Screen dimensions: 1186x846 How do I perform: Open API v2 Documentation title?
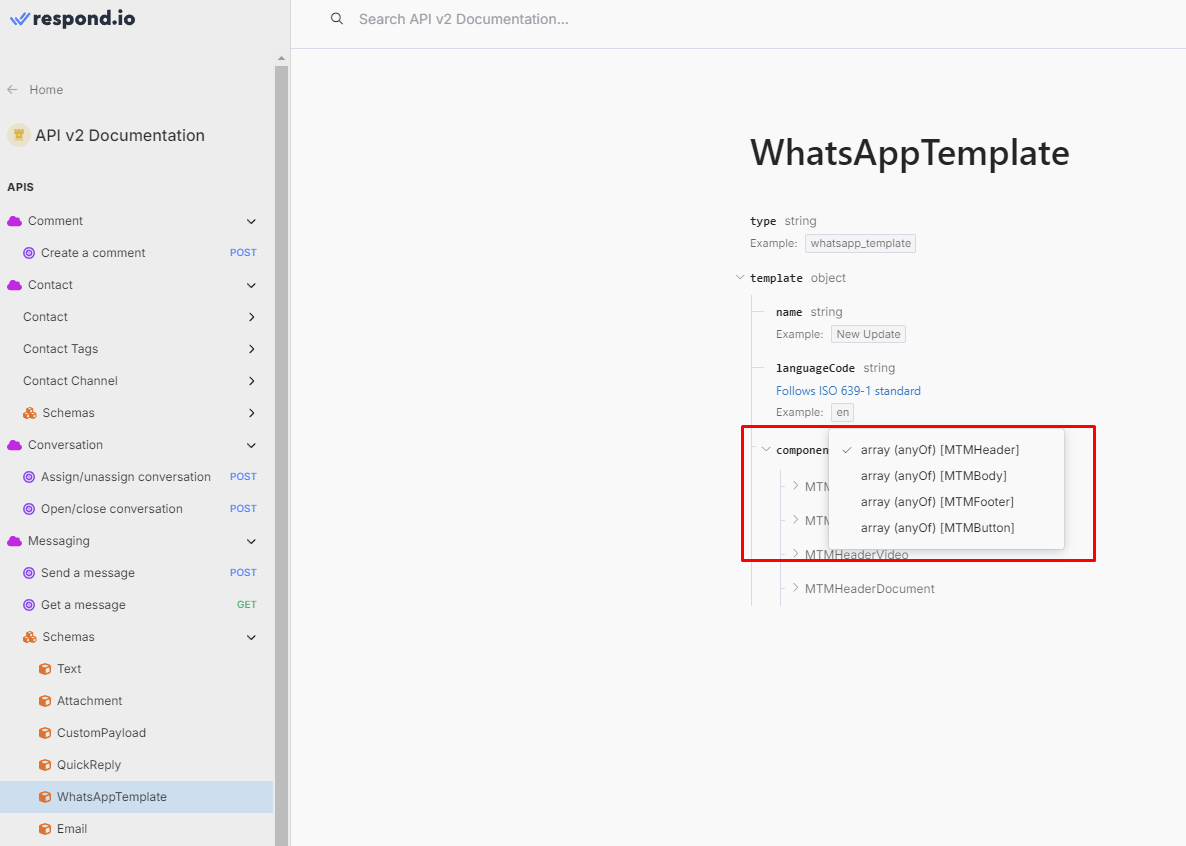pos(120,135)
